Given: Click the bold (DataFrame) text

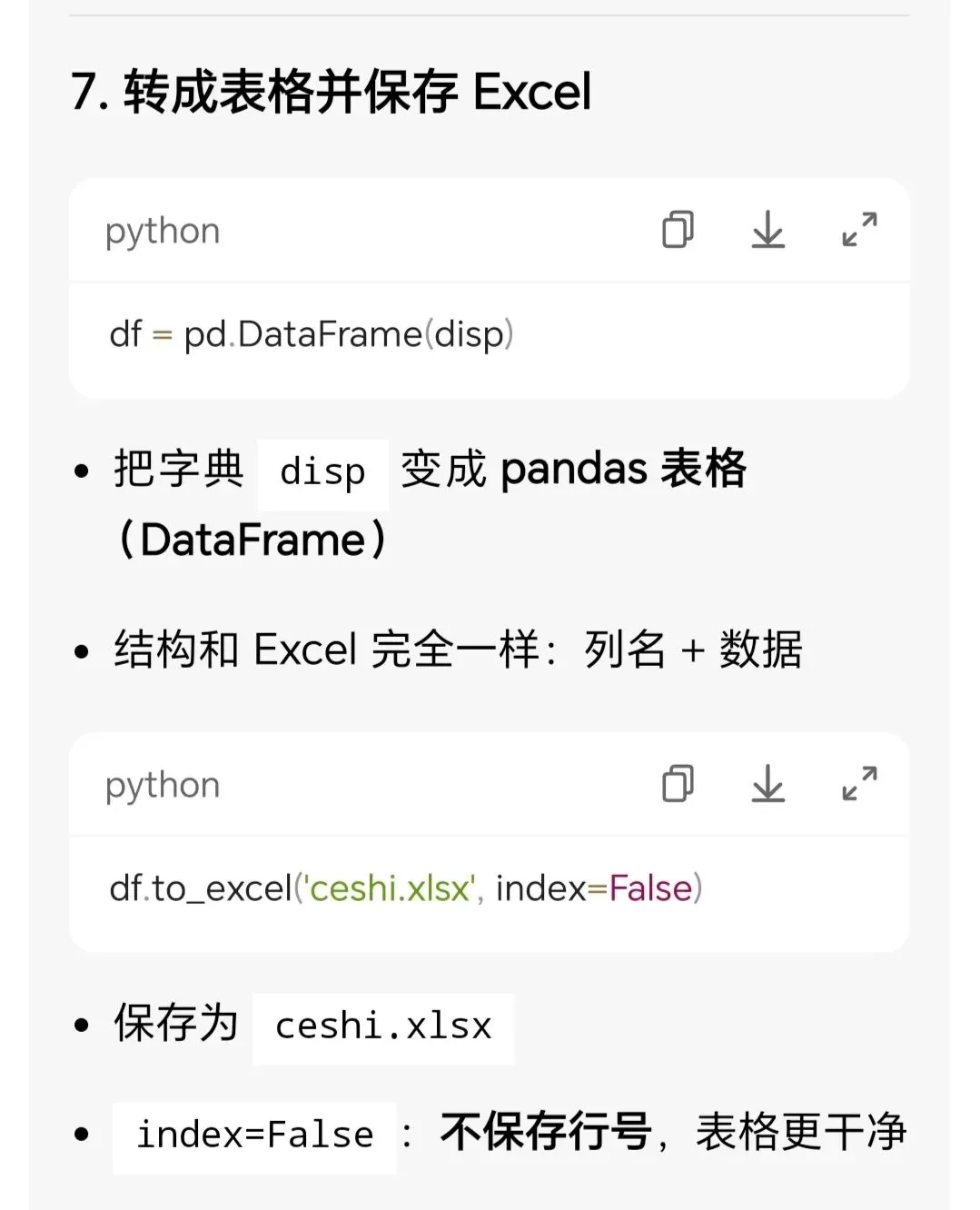Looking at the screenshot, I should (252, 541).
